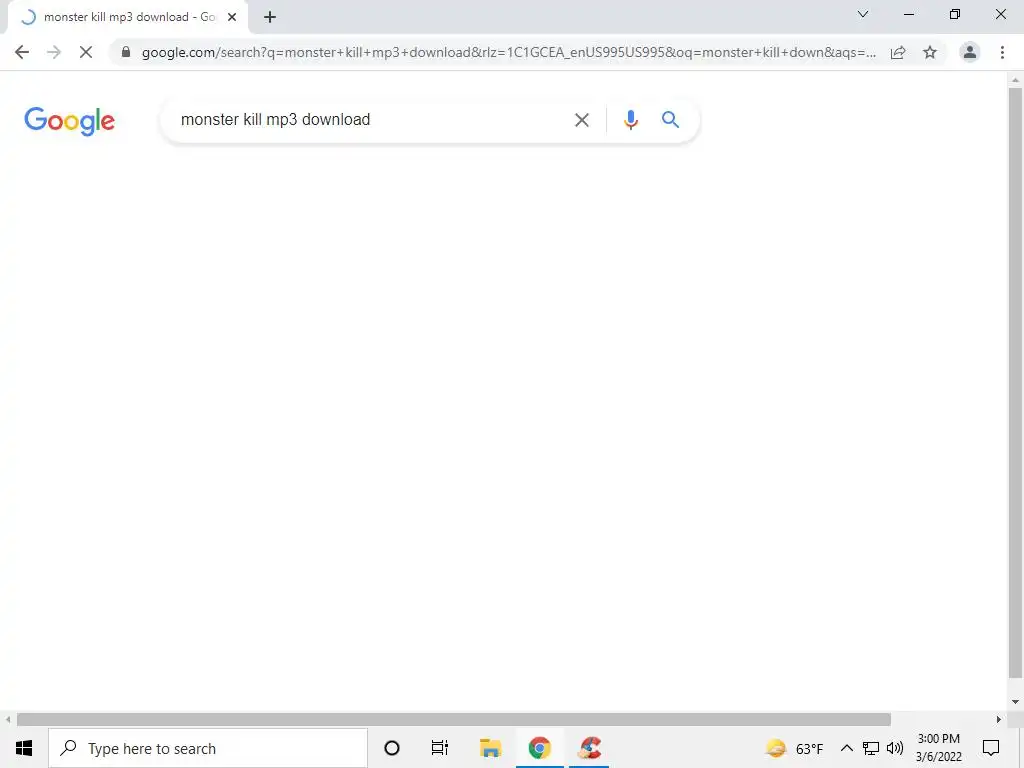This screenshot has height=768, width=1024.
Task: Click the address bar URL
Action: (x=508, y=52)
